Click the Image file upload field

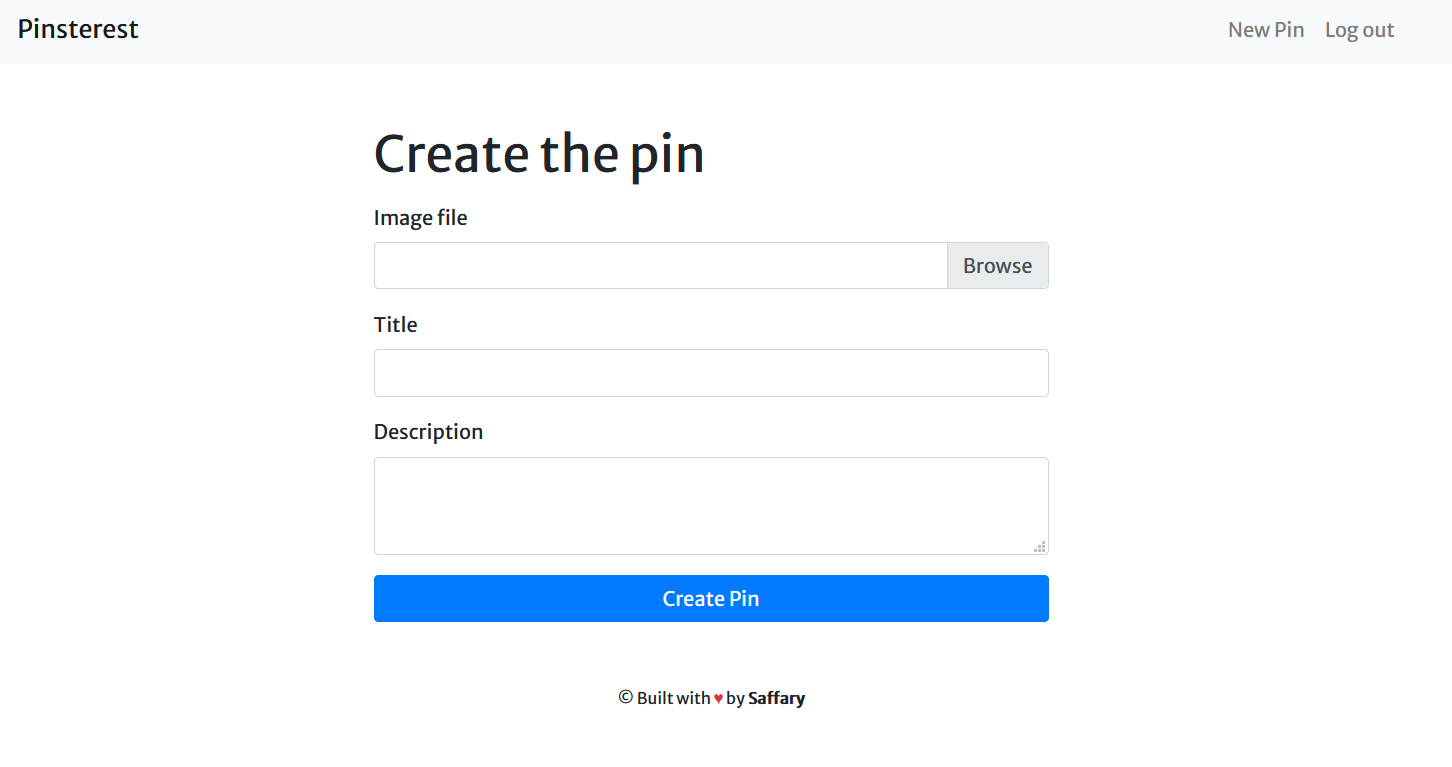coord(660,266)
